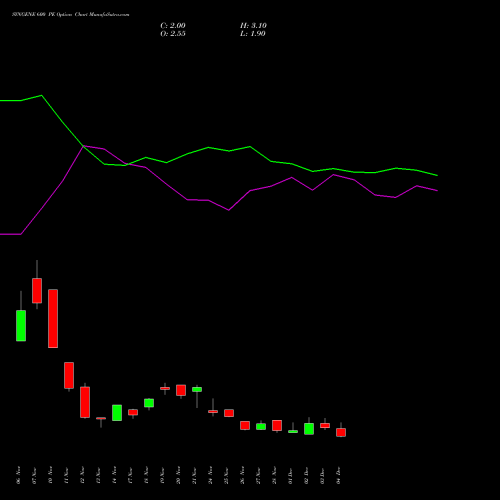
Task: Select the high value H: 3.10
Action: tap(253, 26)
